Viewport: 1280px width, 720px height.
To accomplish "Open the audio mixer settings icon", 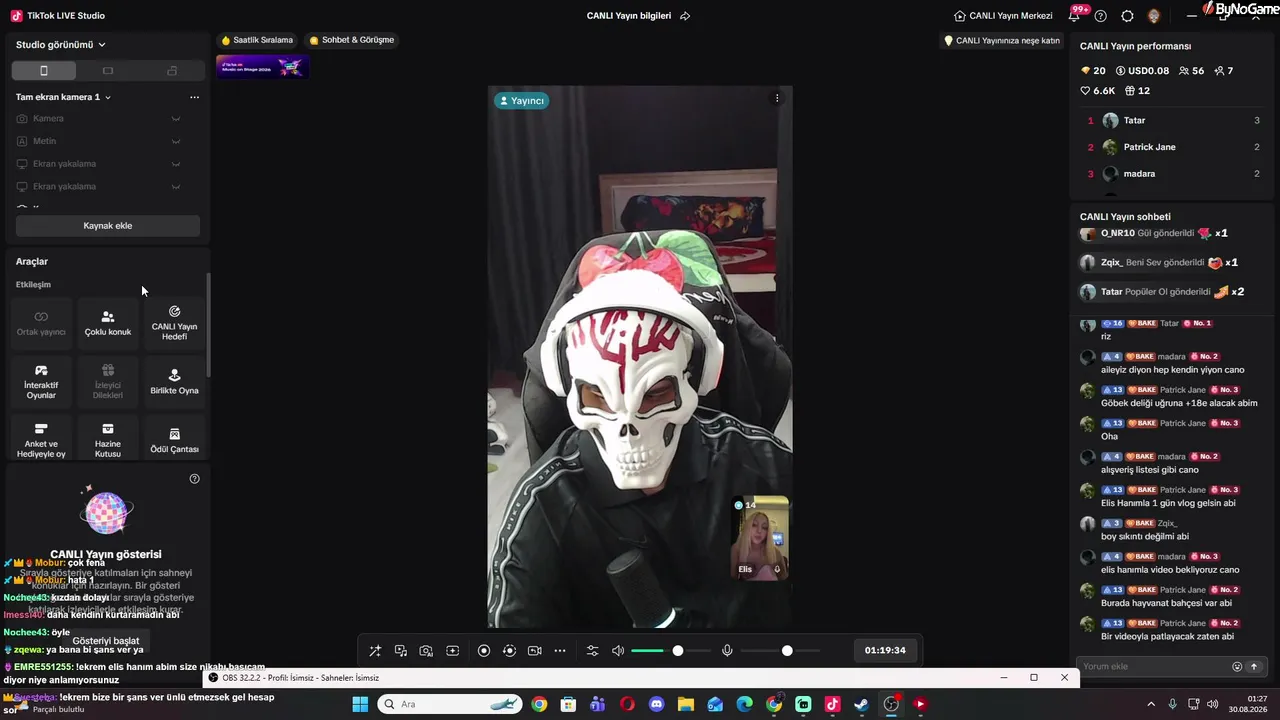I will click(x=592, y=651).
